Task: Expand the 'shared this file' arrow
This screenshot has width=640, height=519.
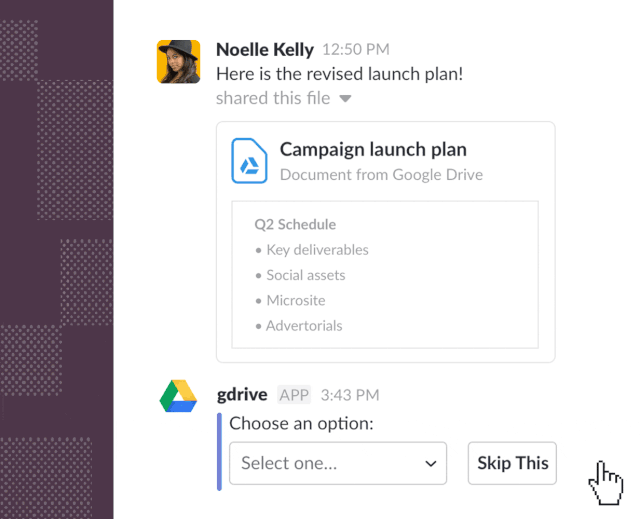Action: [x=345, y=99]
